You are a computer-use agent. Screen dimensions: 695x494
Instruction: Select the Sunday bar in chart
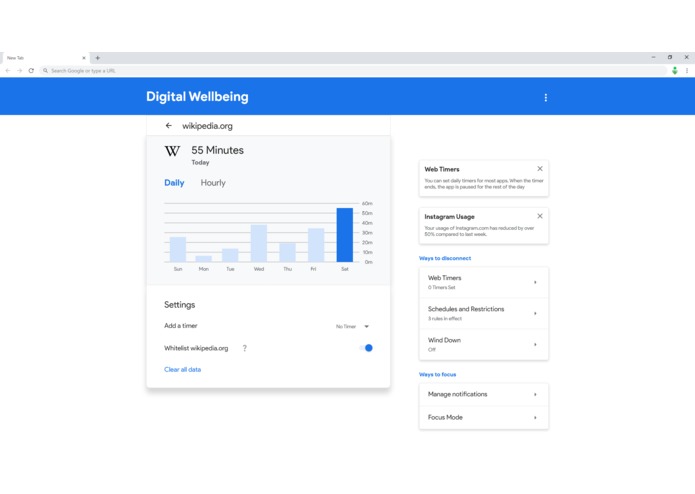pos(178,249)
